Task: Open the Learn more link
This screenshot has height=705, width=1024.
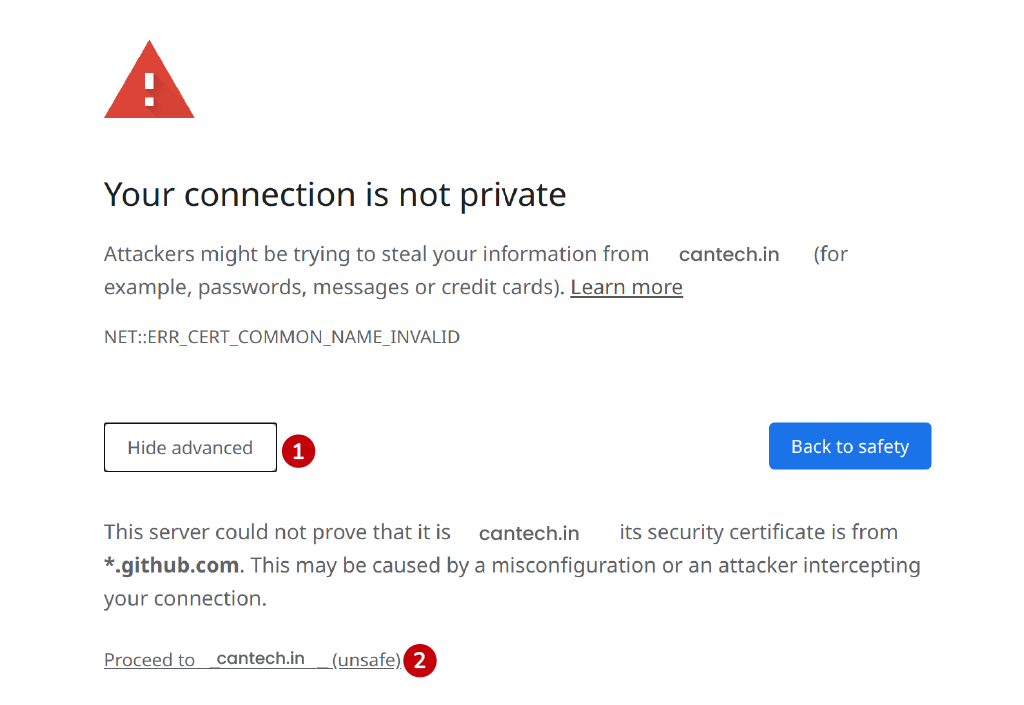Action: coord(626,287)
